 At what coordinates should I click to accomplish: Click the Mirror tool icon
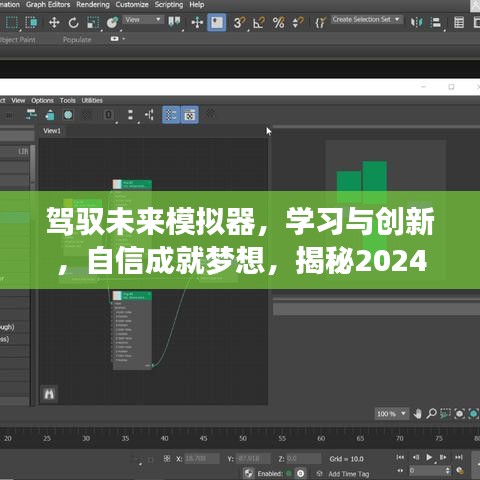click(416, 22)
